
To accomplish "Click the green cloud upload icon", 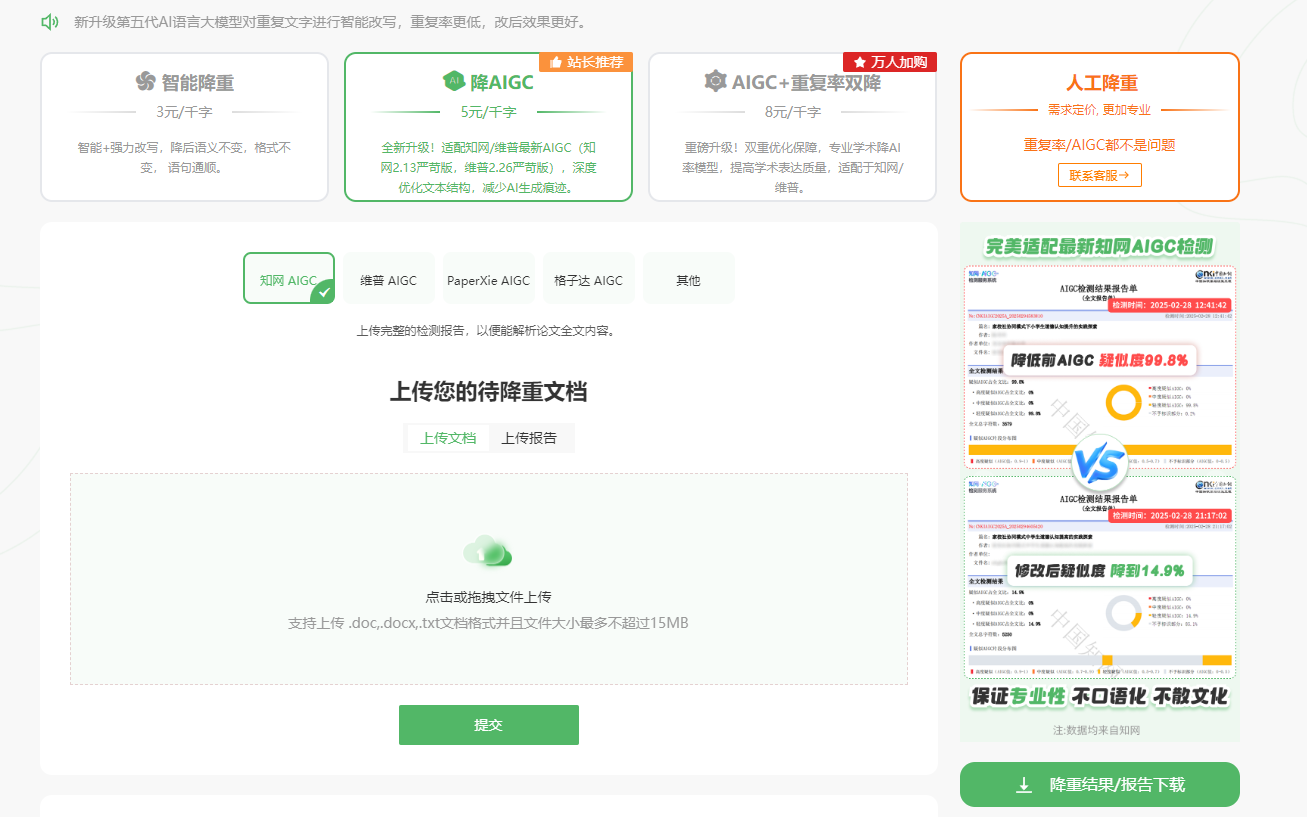I will point(488,551).
